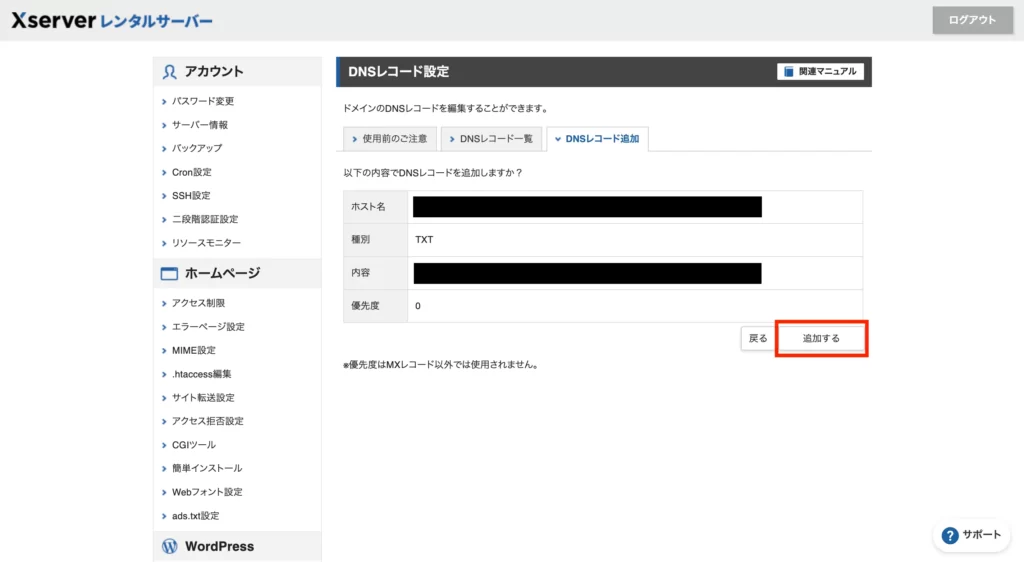1024x562 pixels.
Task: Click the ホームページ section heading
Action: pyautogui.click(x=222, y=273)
